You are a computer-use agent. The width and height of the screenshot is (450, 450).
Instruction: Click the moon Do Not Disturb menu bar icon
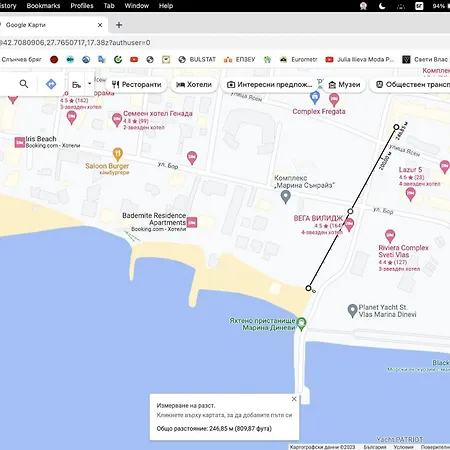coord(382,6)
